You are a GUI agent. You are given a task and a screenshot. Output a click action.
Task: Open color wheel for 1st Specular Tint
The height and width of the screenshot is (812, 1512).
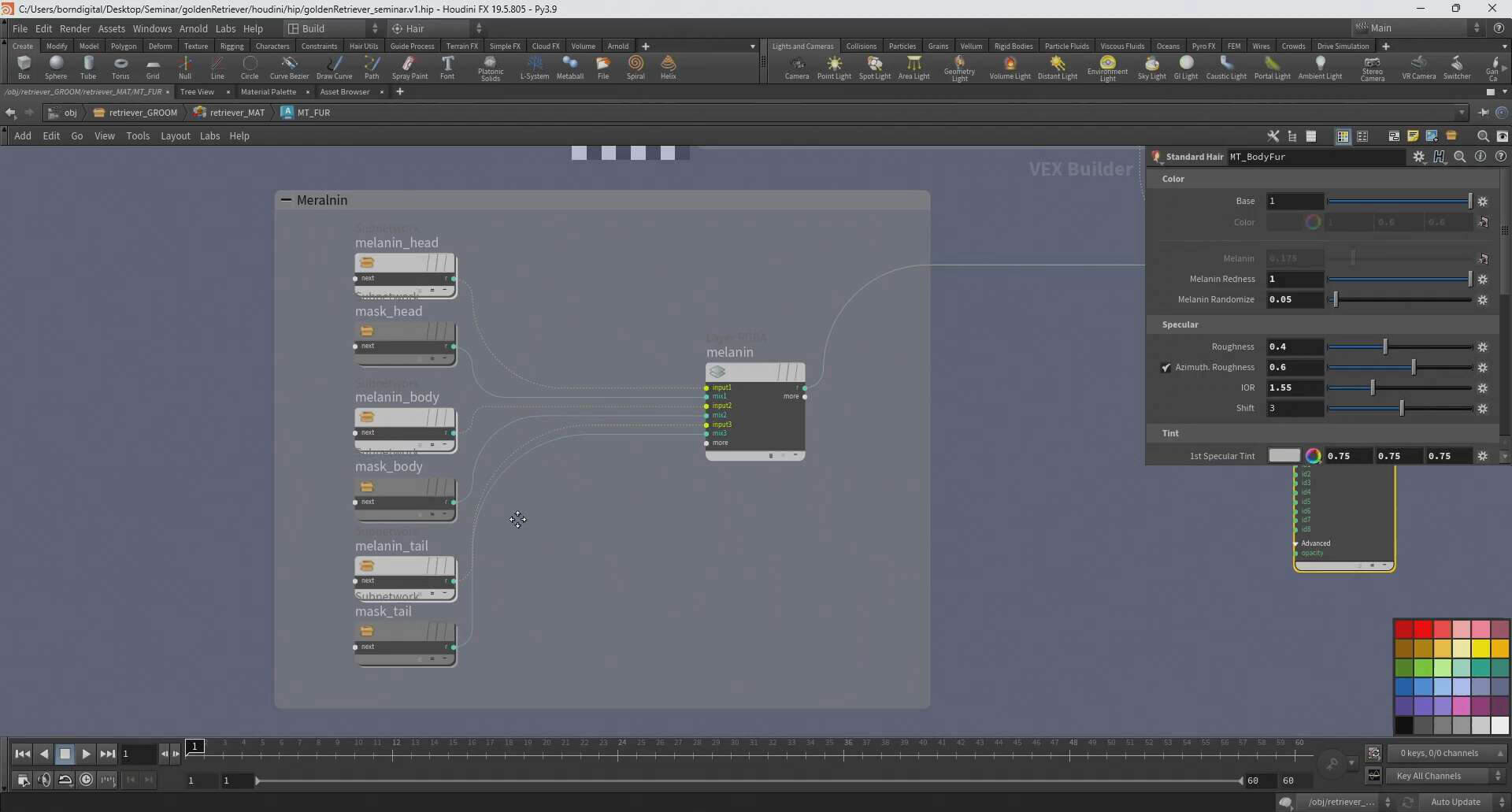(1313, 456)
